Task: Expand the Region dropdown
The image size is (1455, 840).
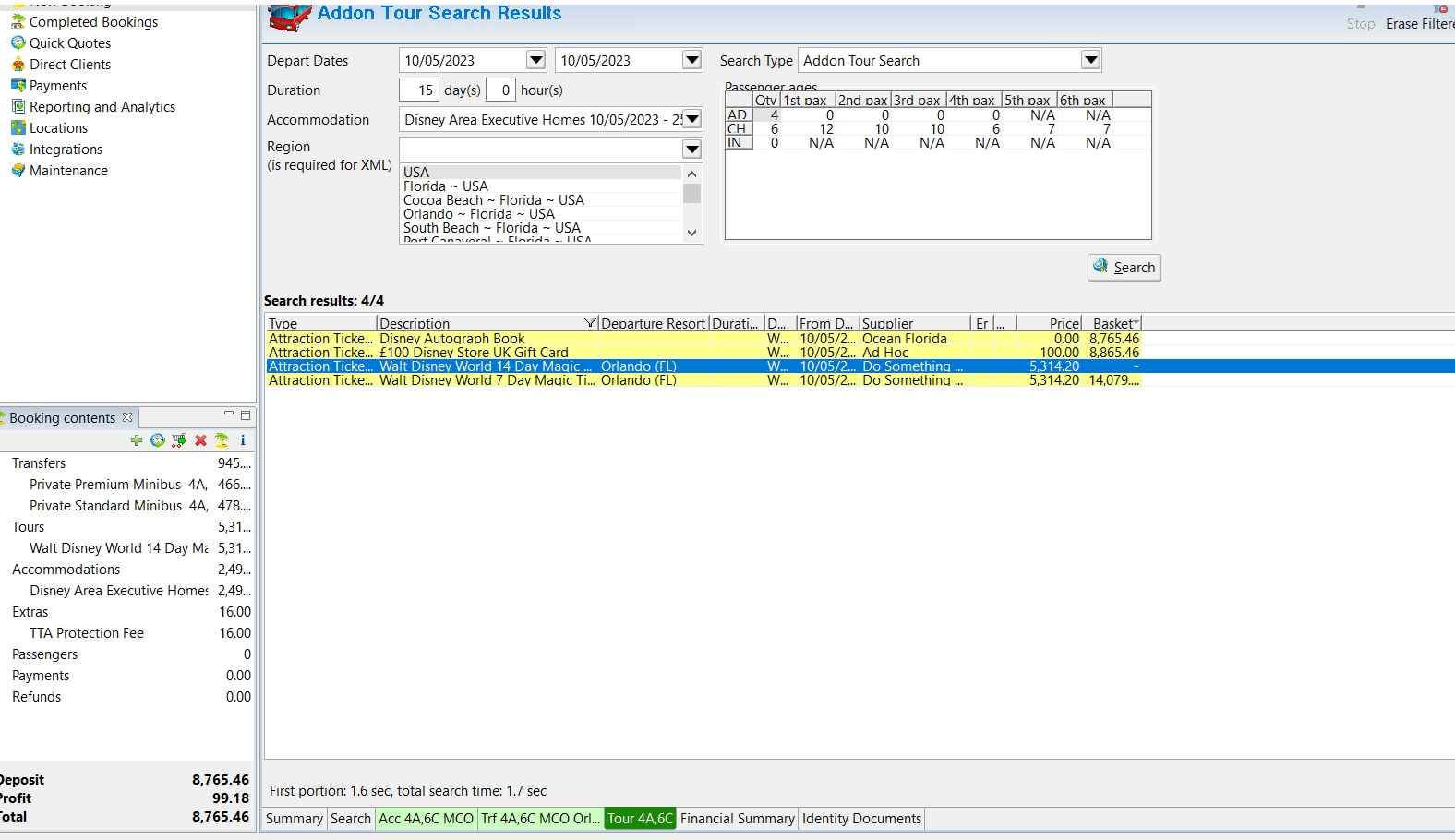Action: click(x=691, y=149)
